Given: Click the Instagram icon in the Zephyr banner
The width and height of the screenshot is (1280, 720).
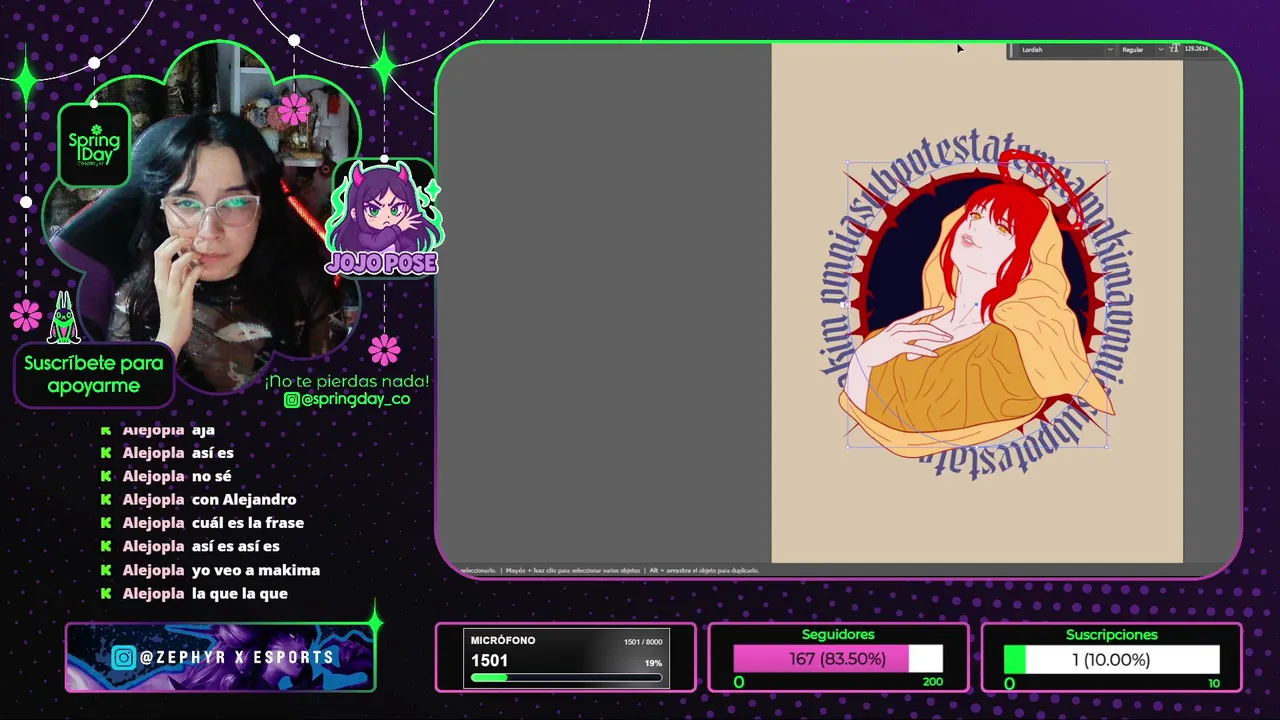Looking at the screenshot, I should (123, 657).
